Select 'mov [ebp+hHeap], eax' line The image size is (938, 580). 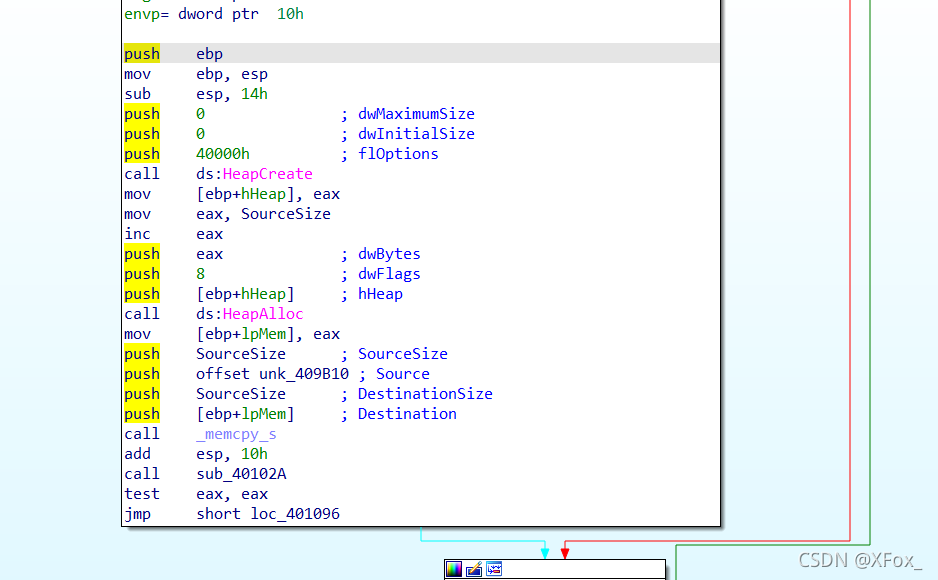(x=232, y=194)
